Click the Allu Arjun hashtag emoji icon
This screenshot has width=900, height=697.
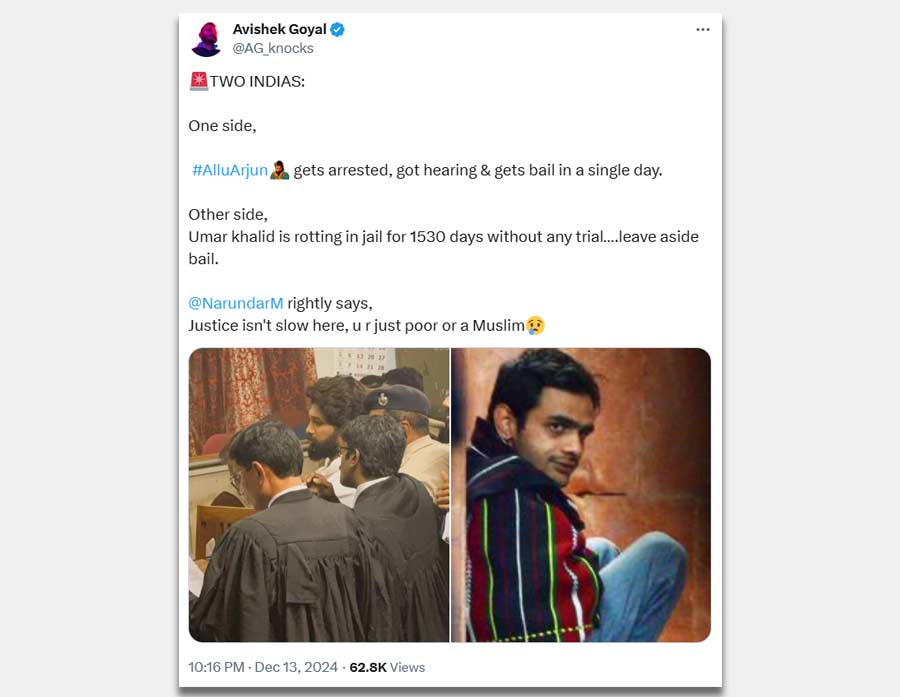point(280,171)
